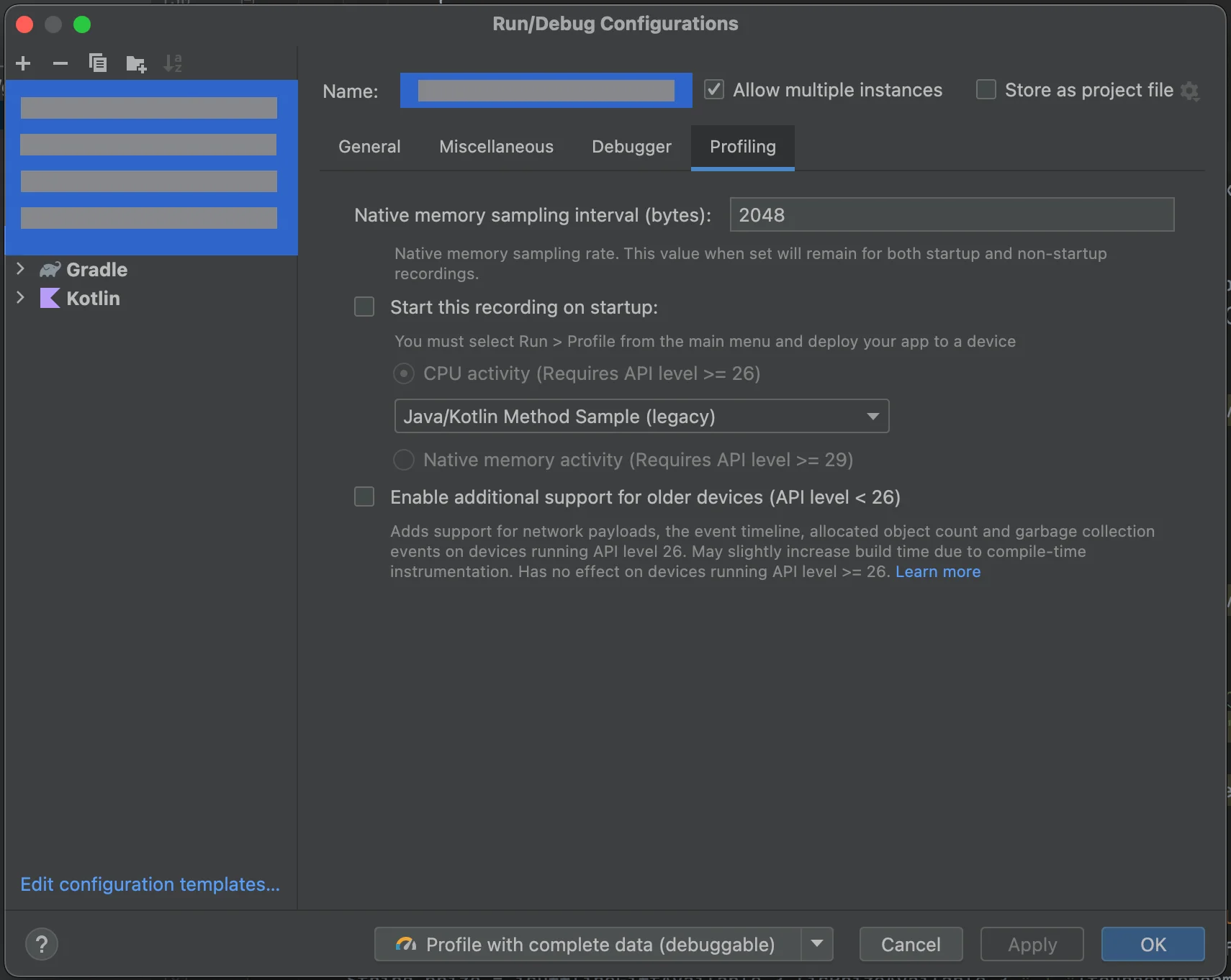The image size is (1231, 980).
Task: Add a new configuration with plus icon
Action: [x=23, y=63]
